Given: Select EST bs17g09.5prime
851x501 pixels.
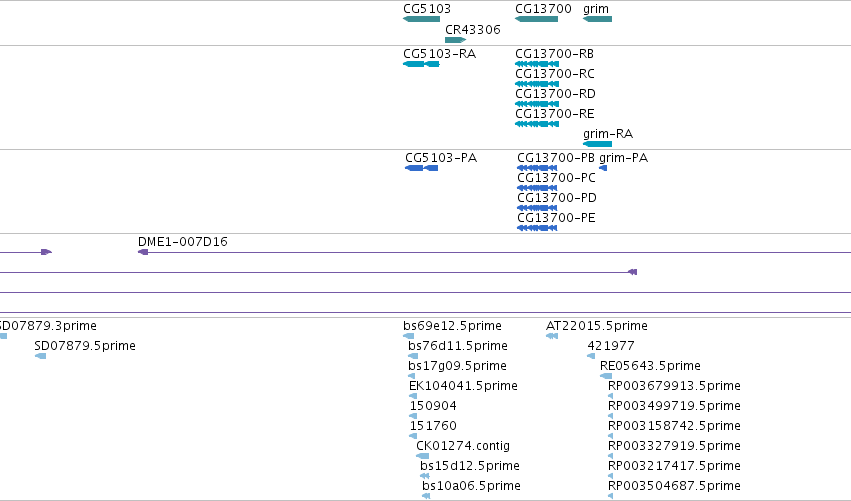Looking at the screenshot, I should click(411, 376).
